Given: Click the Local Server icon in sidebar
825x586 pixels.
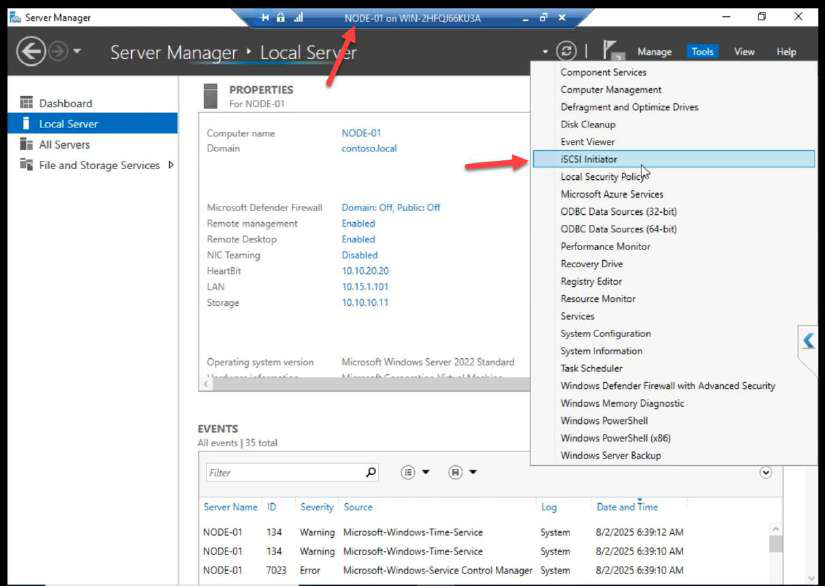Looking at the screenshot, I should 26,123.
